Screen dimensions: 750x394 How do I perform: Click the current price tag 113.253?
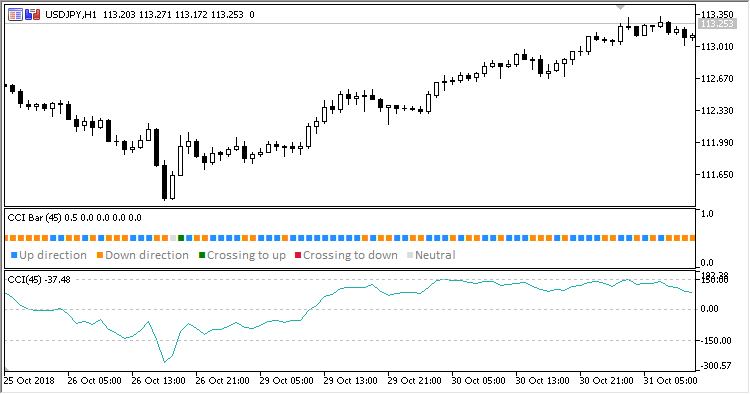(716, 24)
